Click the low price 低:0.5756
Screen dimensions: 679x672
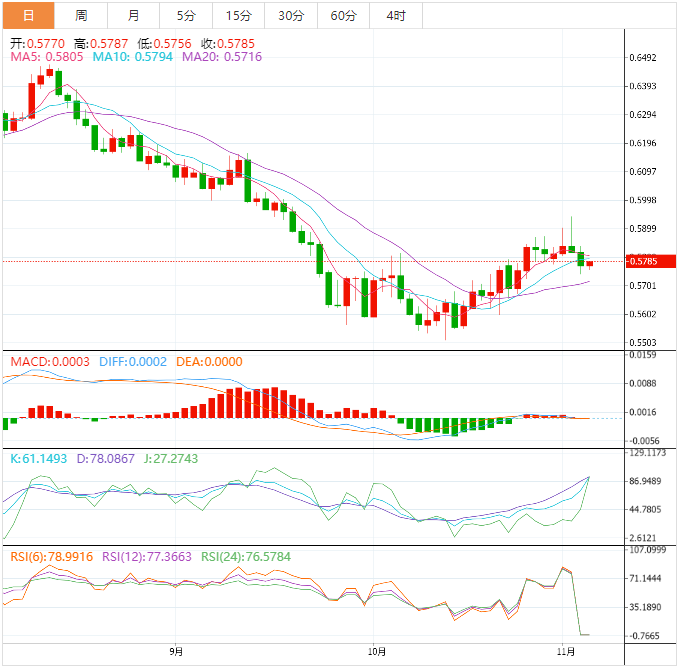(164, 44)
